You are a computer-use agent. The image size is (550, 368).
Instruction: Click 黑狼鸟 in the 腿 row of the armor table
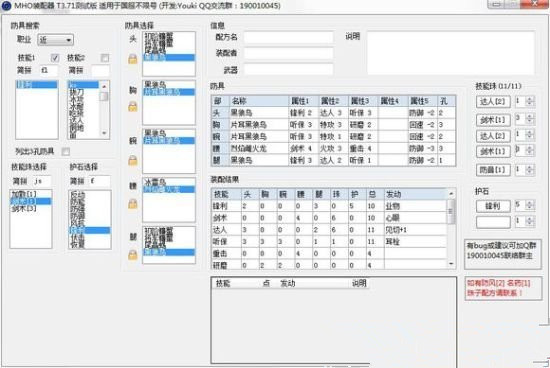(259, 160)
